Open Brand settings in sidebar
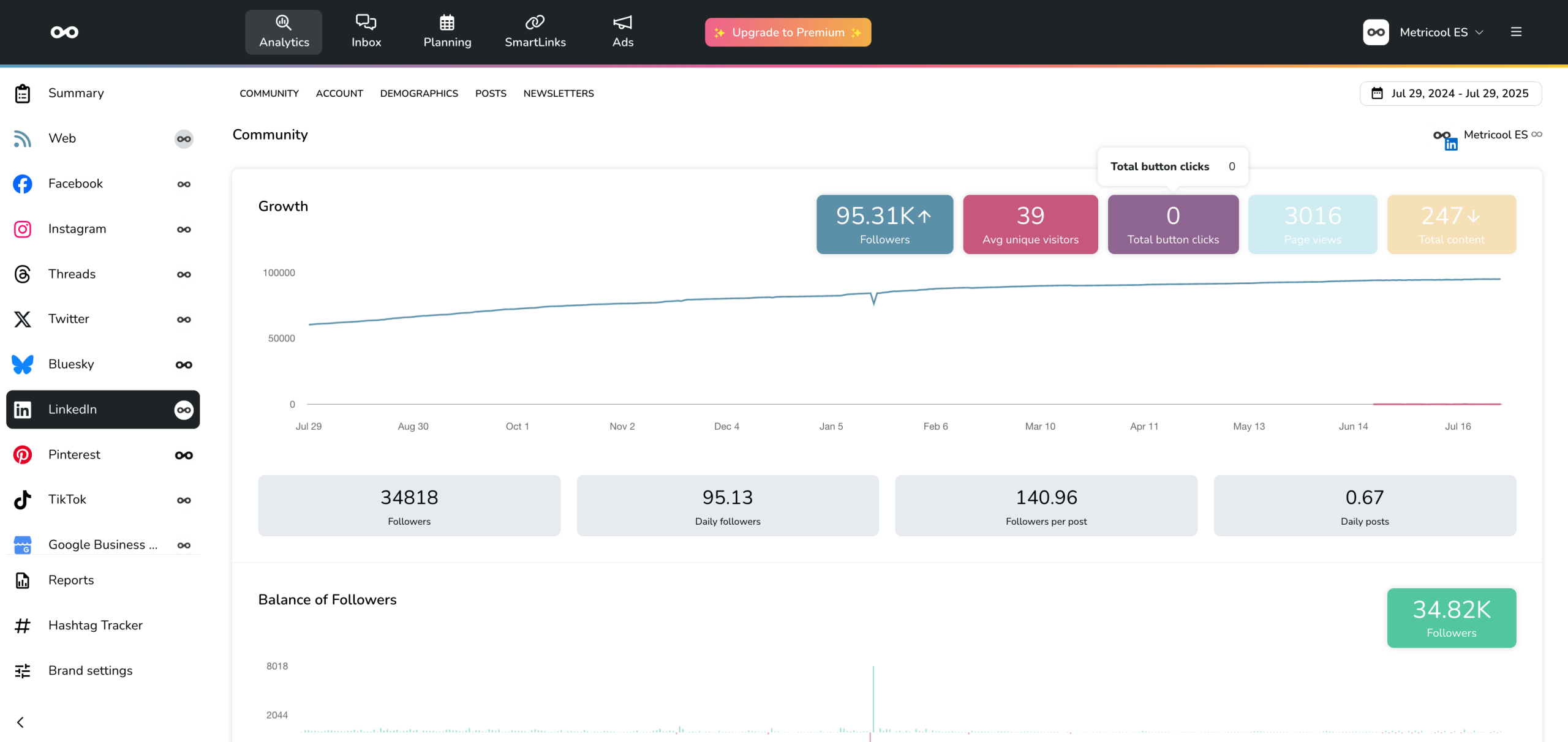Viewport: 1568px width, 742px height. (x=90, y=670)
